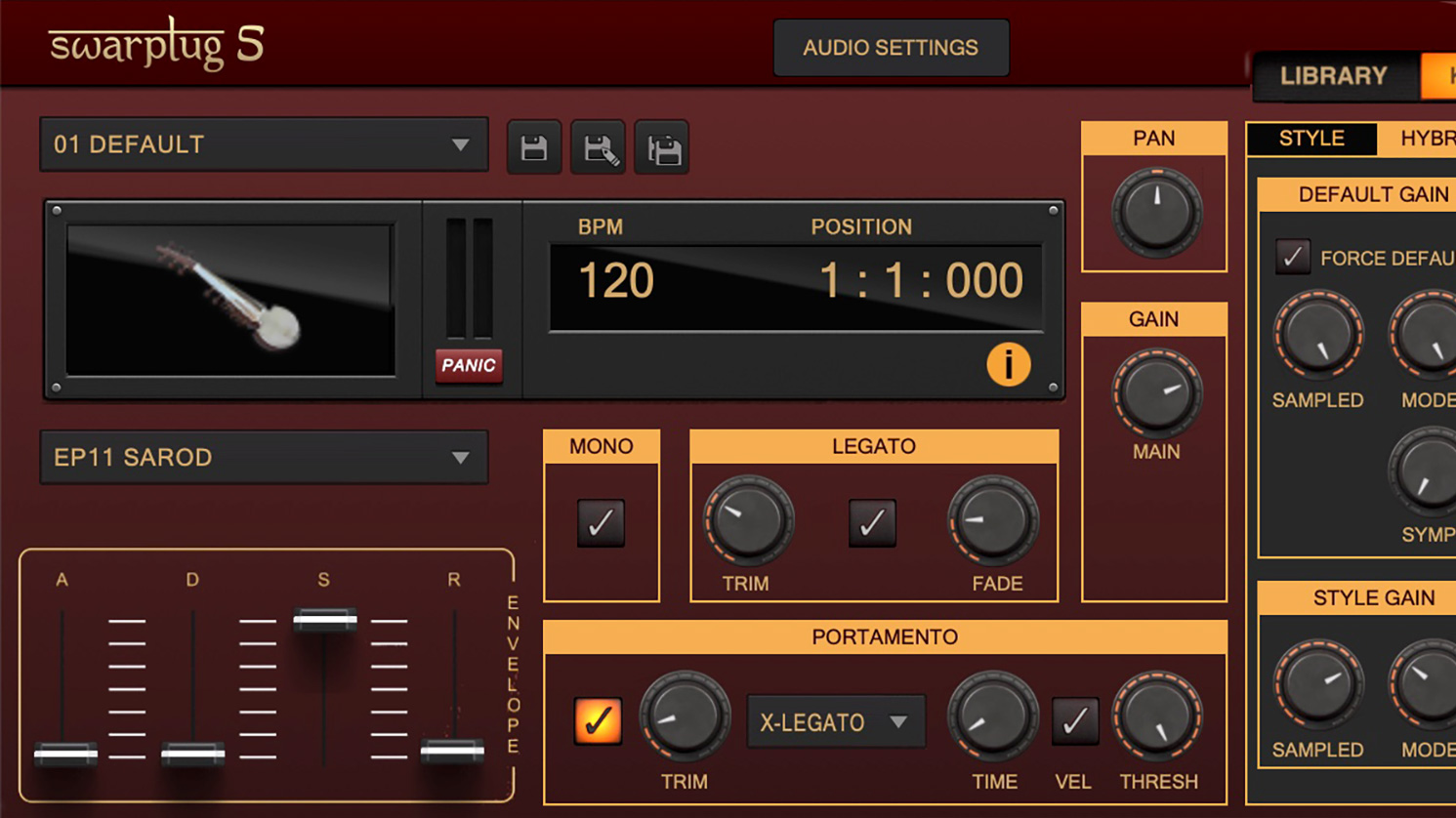Switch to the LIBRARY tab
Viewport: 1456px width, 818px height.
1334,76
